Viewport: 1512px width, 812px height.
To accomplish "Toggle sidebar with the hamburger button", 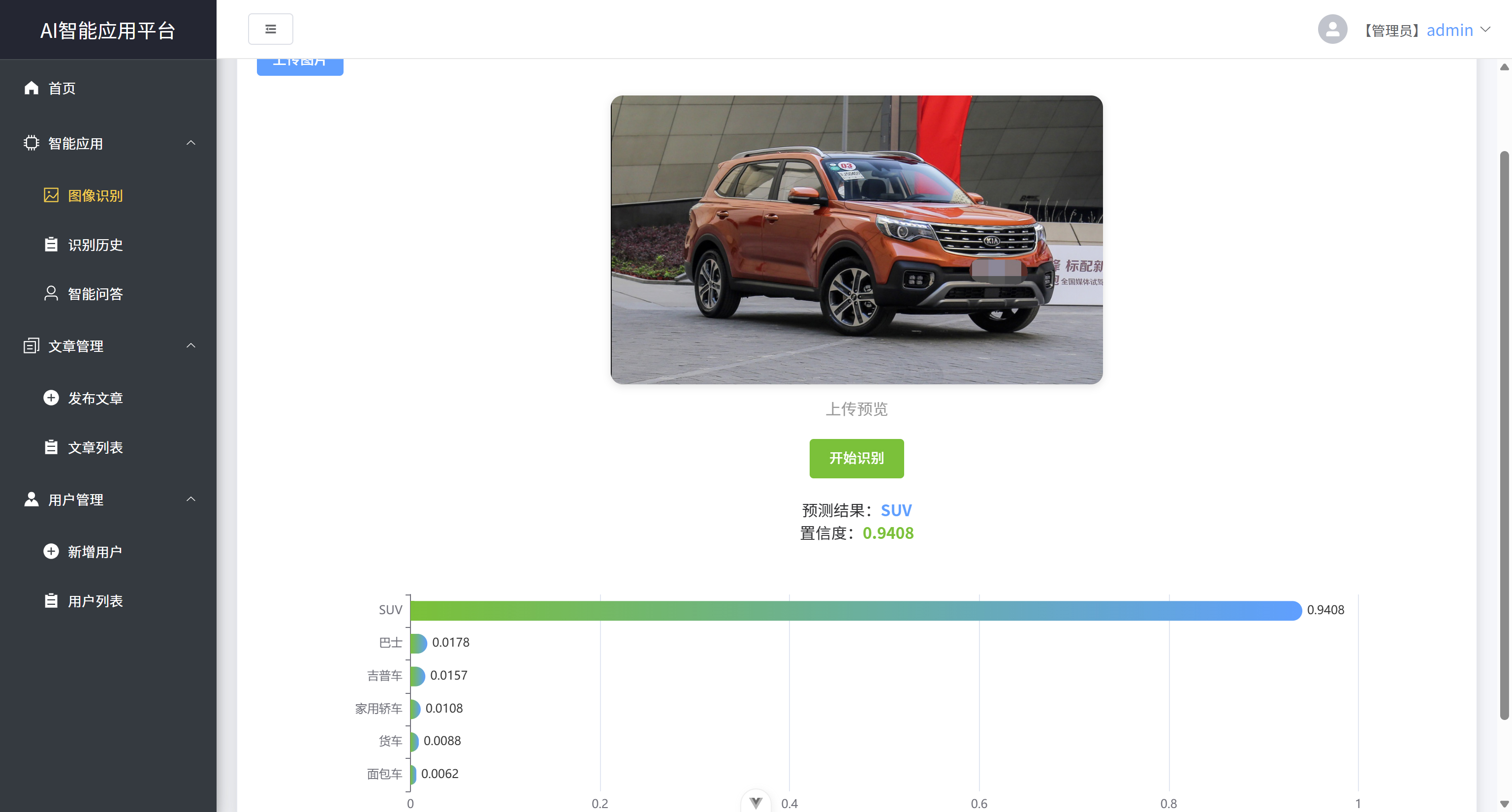I will tap(271, 30).
